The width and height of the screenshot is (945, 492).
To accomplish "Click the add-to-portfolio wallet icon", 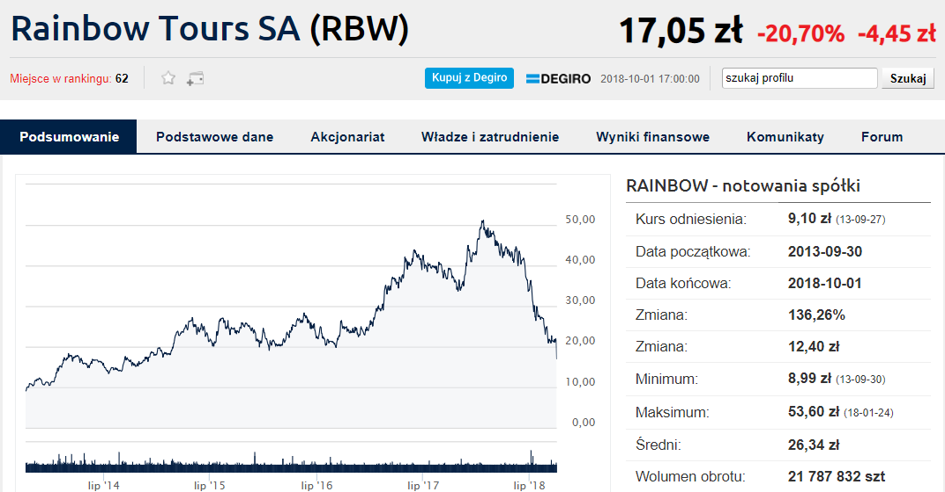I will point(195,78).
